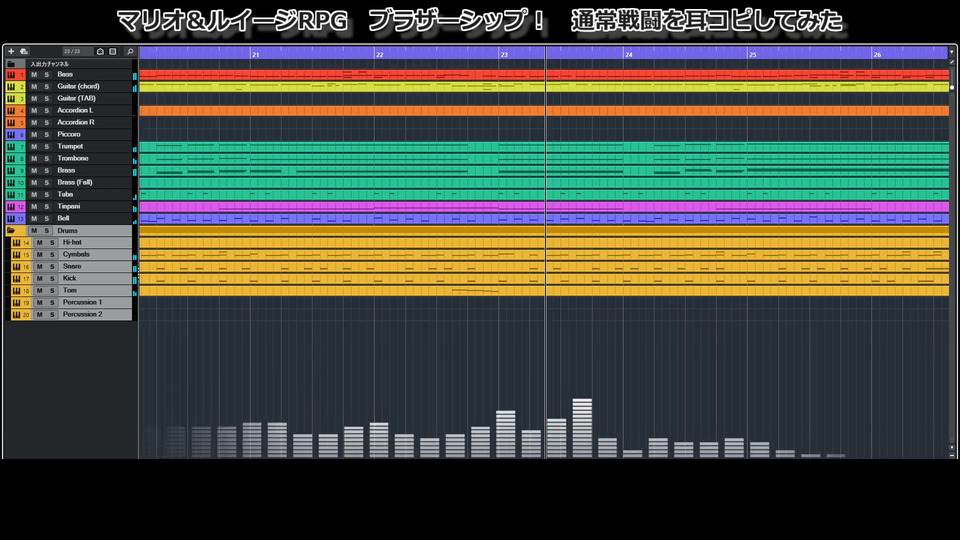Select the Cymbals track name

(x=76, y=255)
